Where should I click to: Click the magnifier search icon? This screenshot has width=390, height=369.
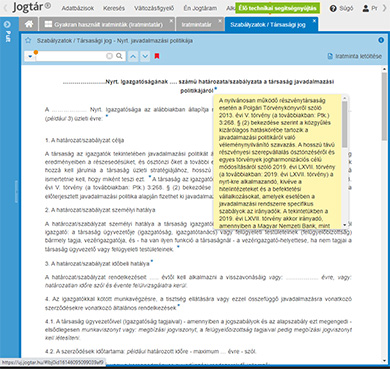click(x=119, y=56)
